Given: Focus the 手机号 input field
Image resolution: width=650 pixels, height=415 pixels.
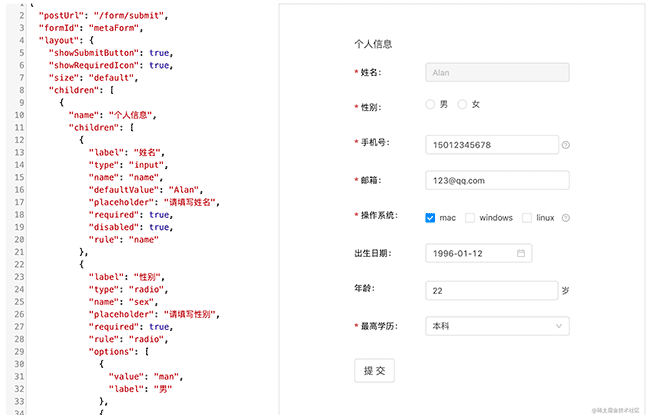Looking at the screenshot, I should (492, 145).
